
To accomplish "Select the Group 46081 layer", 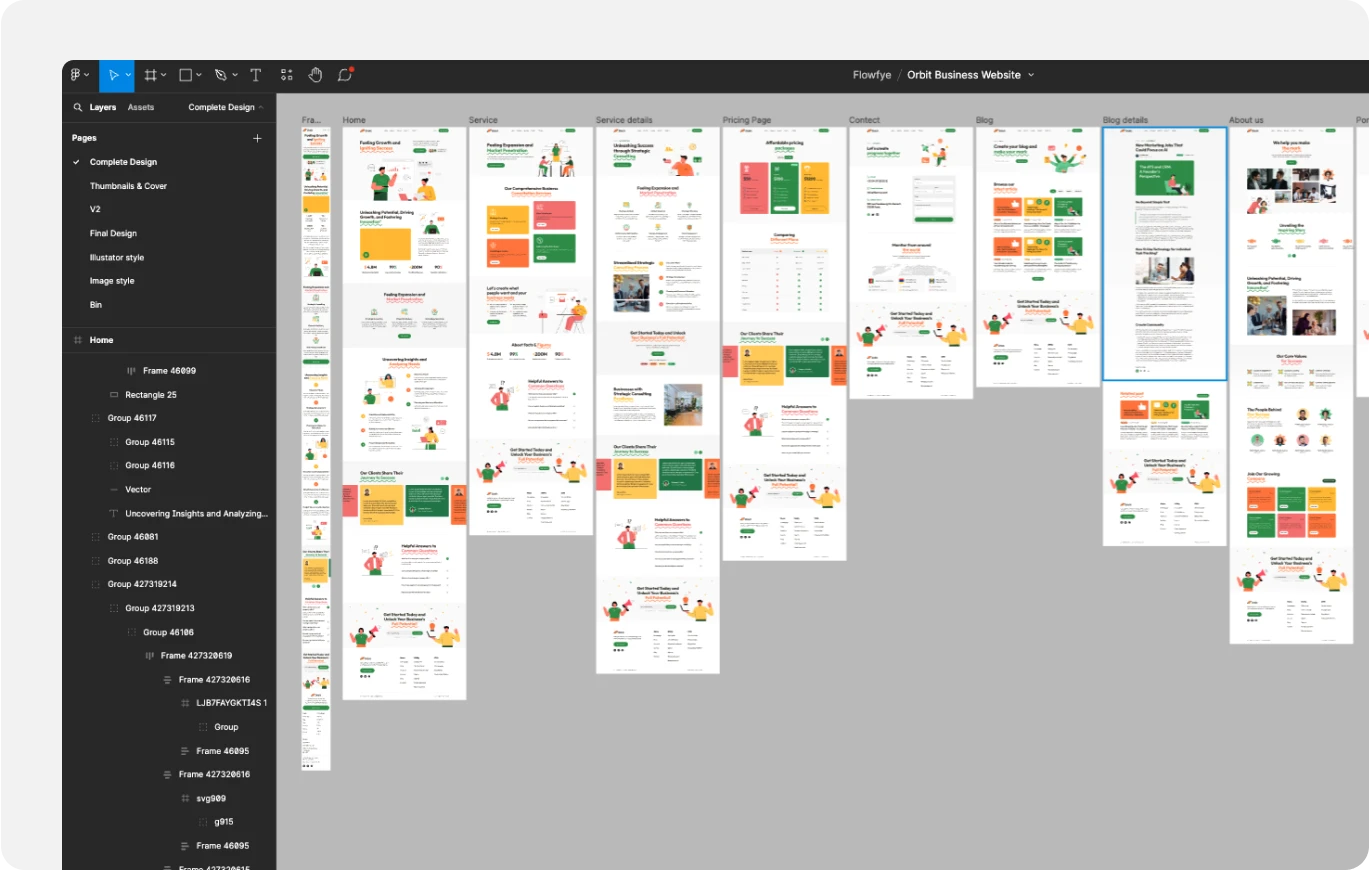I will pyautogui.click(x=133, y=537).
